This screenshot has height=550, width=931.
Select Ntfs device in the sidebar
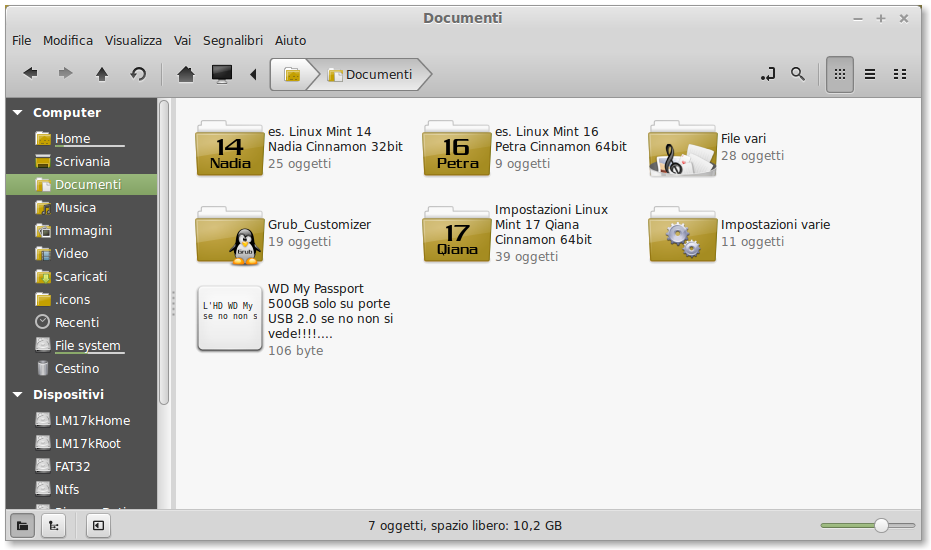[x=81, y=489]
